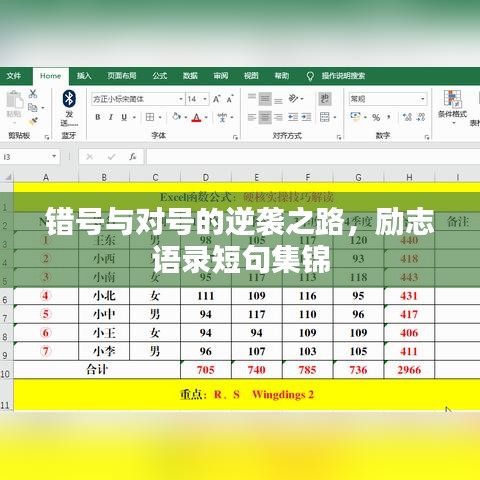Open the 文件 File tab
Screen dimensions: 480x480
[14, 76]
